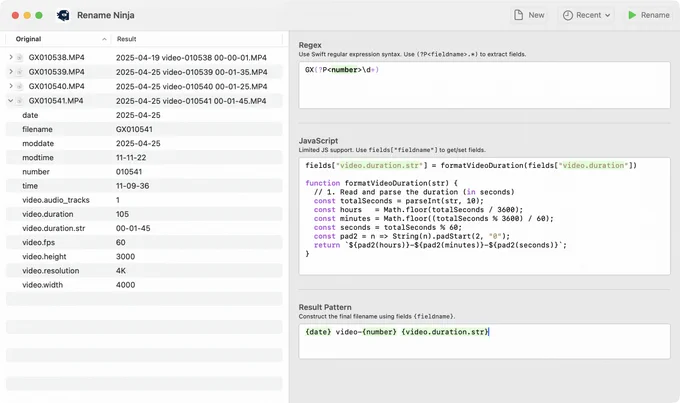Open the Recent dropdown

tap(586, 15)
